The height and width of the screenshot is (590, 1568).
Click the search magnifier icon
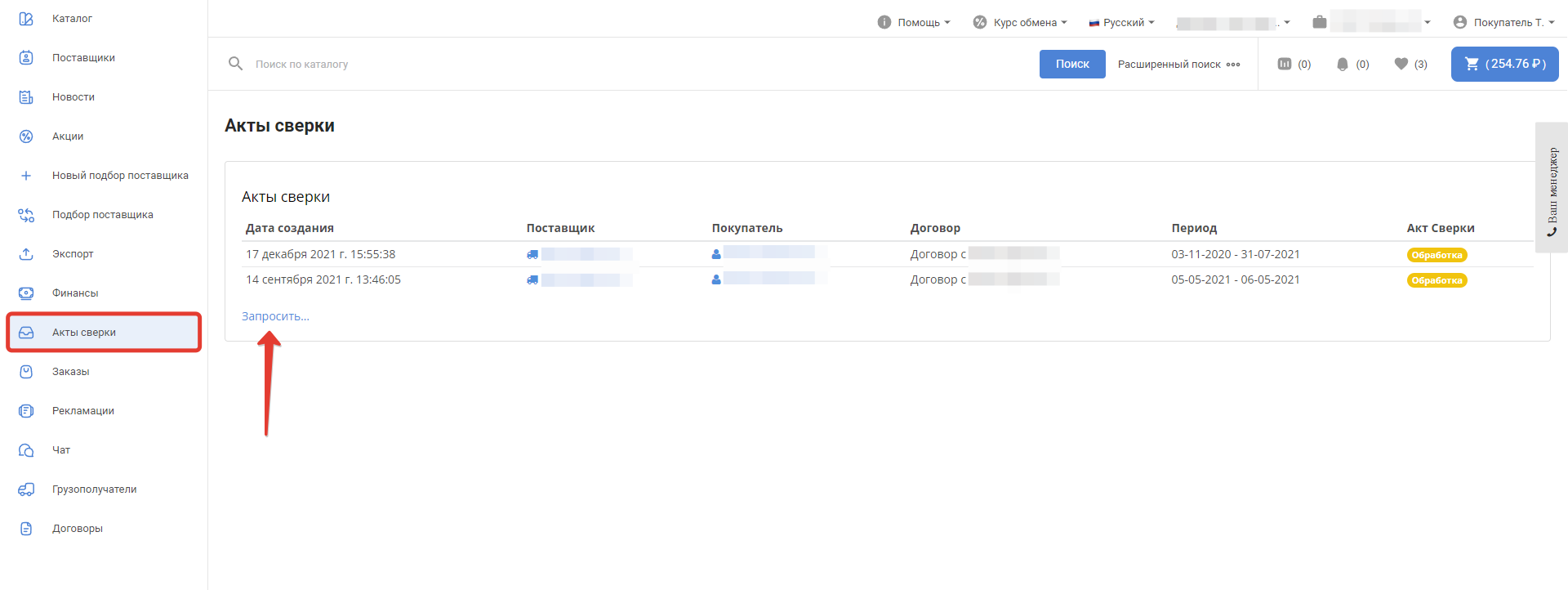[x=235, y=64]
